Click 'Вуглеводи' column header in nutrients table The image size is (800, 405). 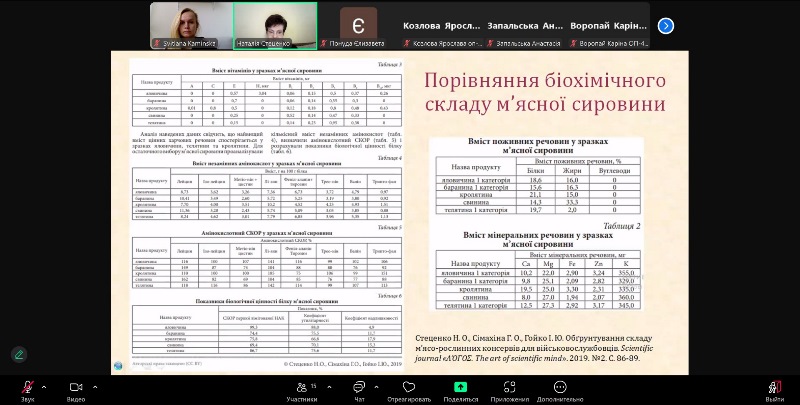tap(615, 170)
